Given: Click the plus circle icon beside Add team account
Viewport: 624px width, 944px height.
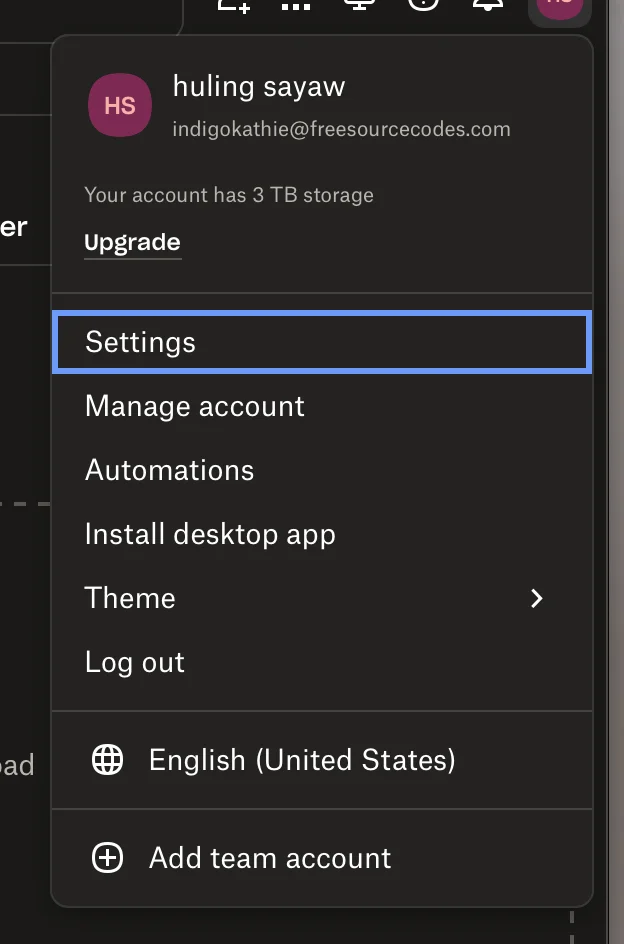Looking at the screenshot, I should 107,857.
